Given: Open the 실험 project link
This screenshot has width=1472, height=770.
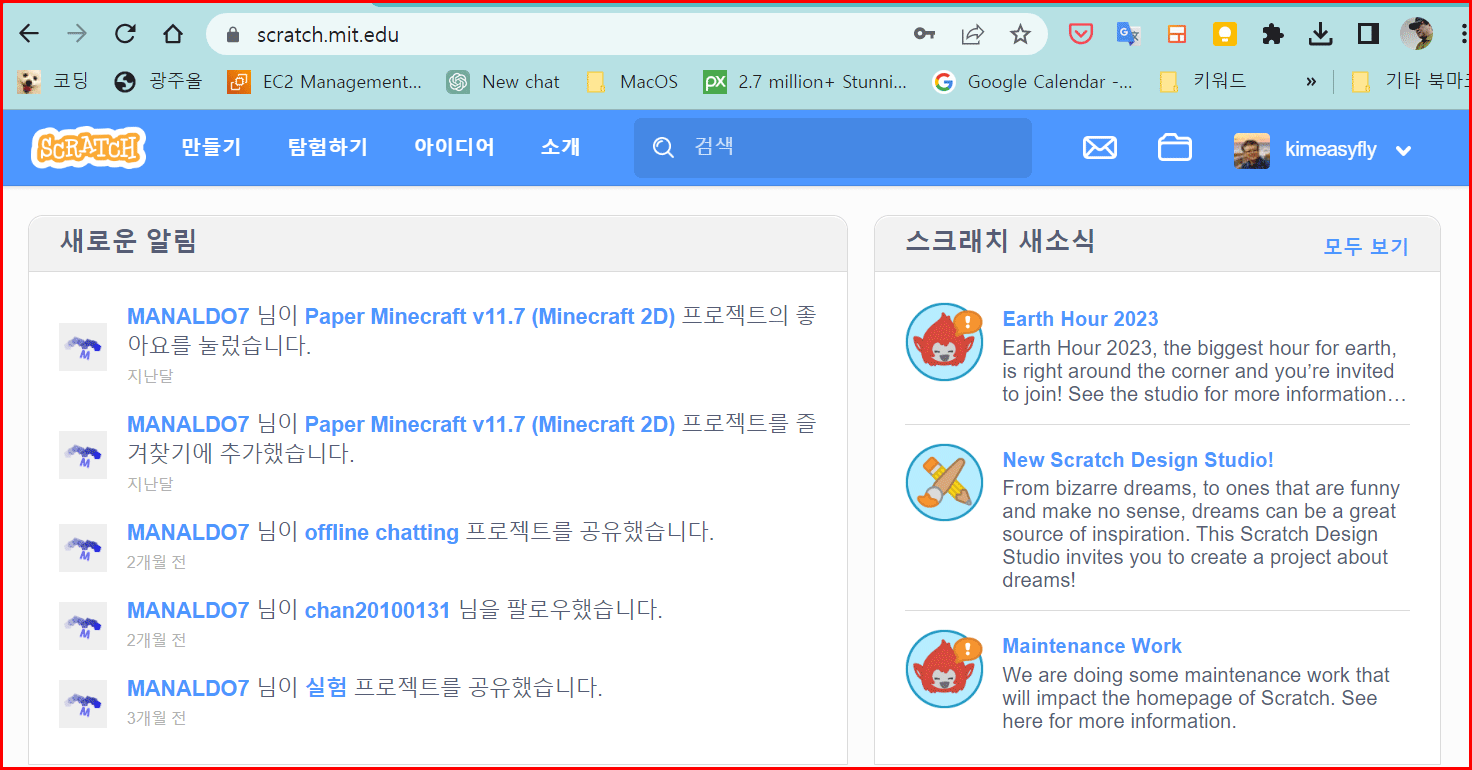Looking at the screenshot, I should coord(326,688).
